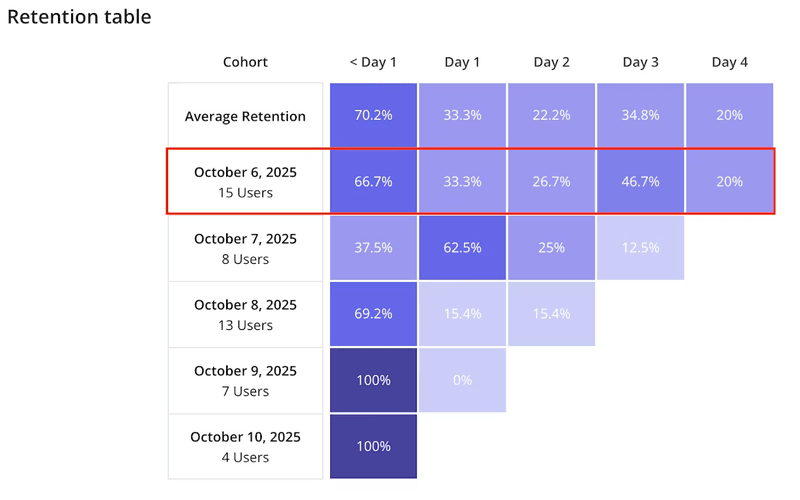Click the 70.2% average retention cell

coord(373,116)
